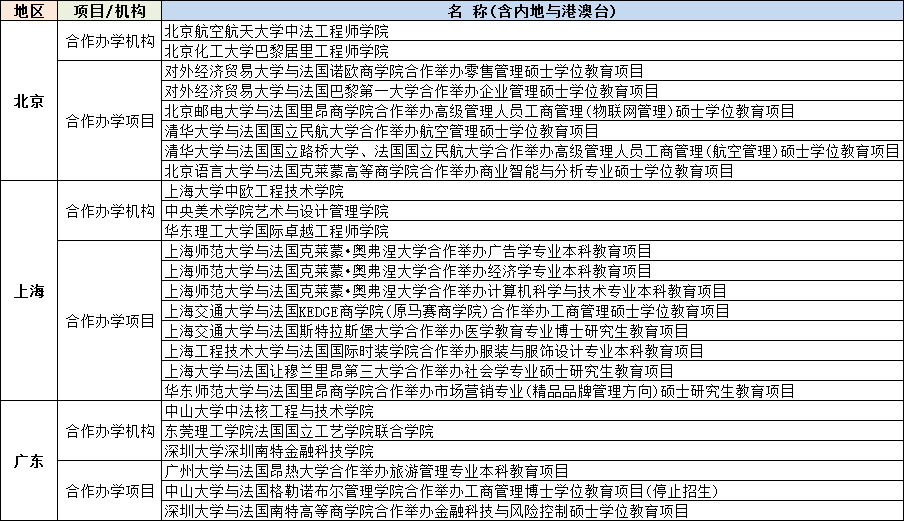Viewport: 904px width, 521px height.
Task: Click the 中央美术学院艺术与设计管理学院 row
Action: (532, 211)
